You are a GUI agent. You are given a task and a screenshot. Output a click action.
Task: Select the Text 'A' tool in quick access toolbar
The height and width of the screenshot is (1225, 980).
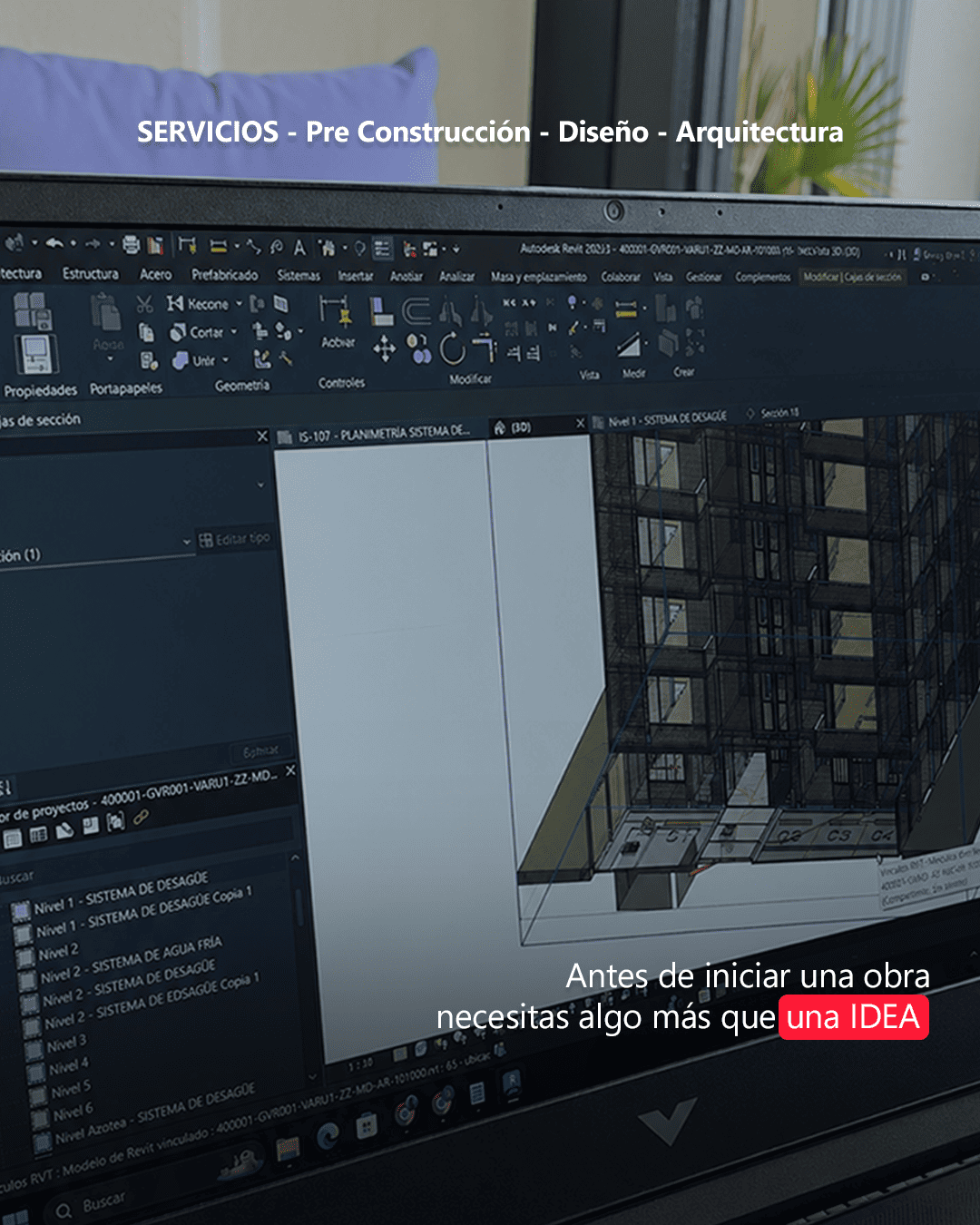[x=299, y=247]
